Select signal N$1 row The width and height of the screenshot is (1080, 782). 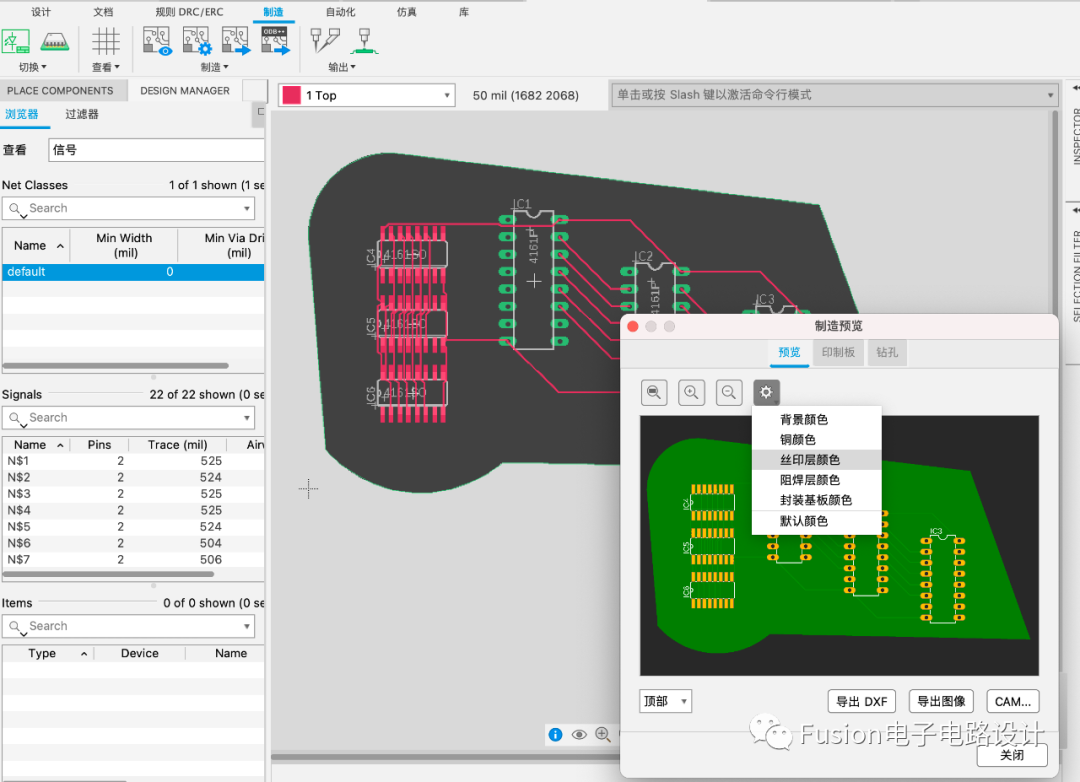pyautogui.click(x=132, y=461)
